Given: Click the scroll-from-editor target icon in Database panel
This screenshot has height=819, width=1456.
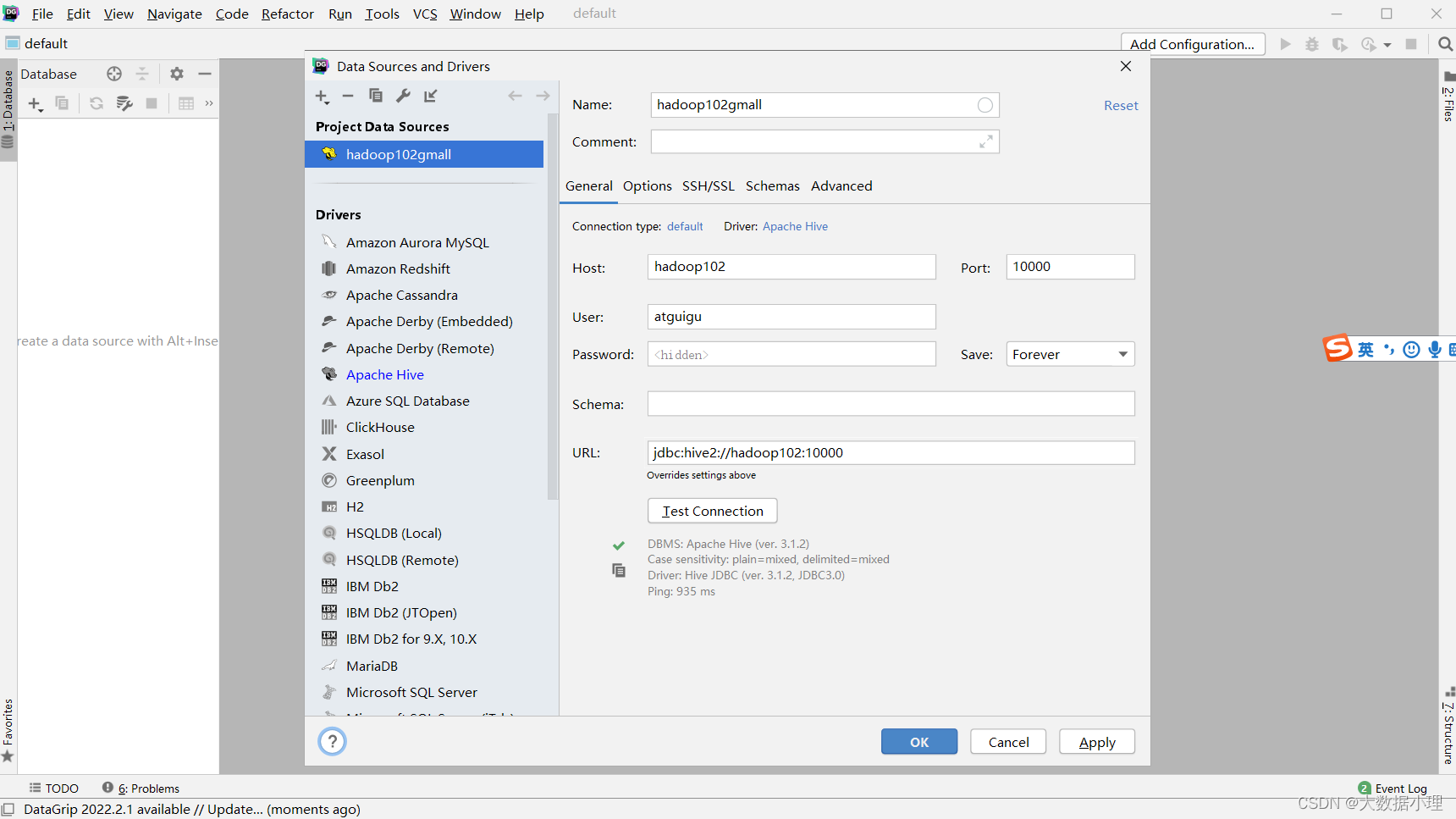Looking at the screenshot, I should click(114, 74).
